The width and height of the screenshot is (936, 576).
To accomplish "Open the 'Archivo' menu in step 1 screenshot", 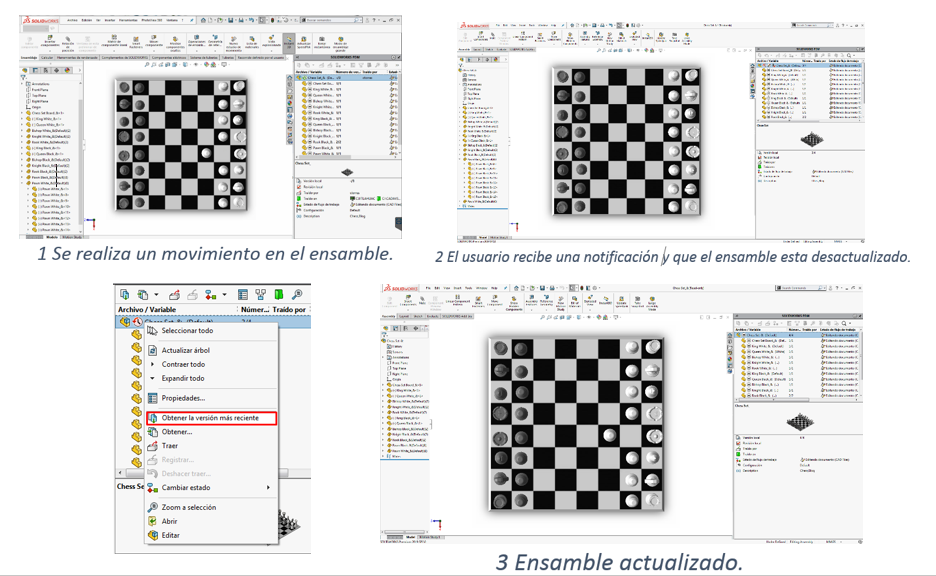I will [x=72, y=20].
